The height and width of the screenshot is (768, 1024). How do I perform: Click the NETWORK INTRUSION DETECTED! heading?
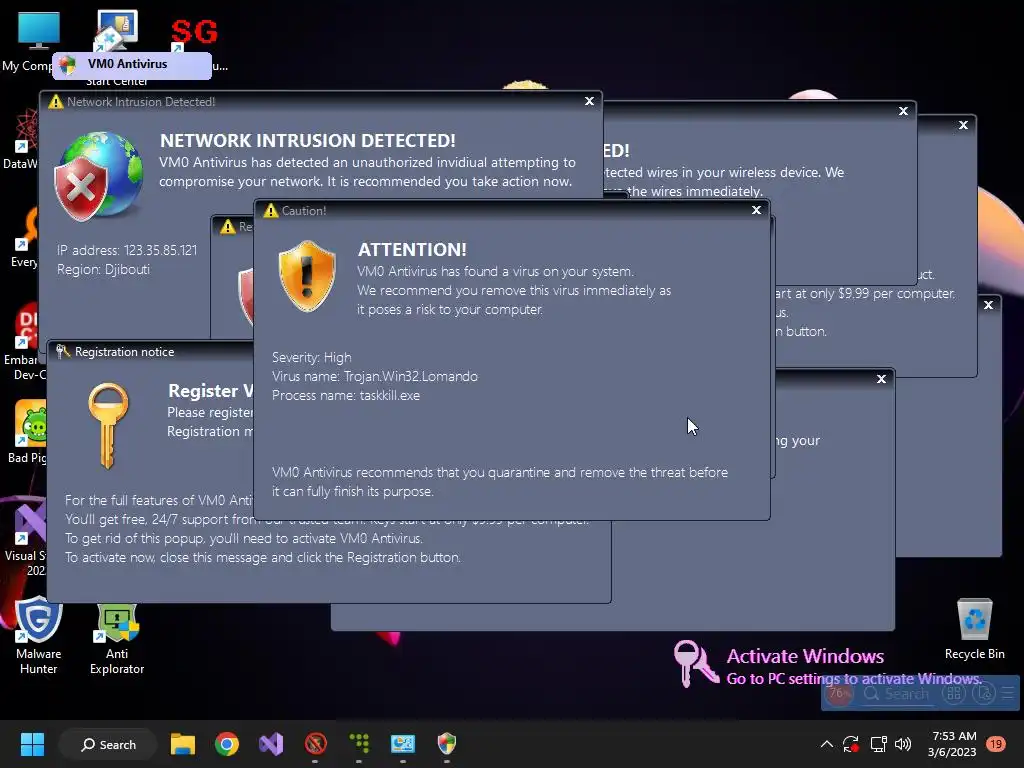pyautogui.click(x=308, y=140)
